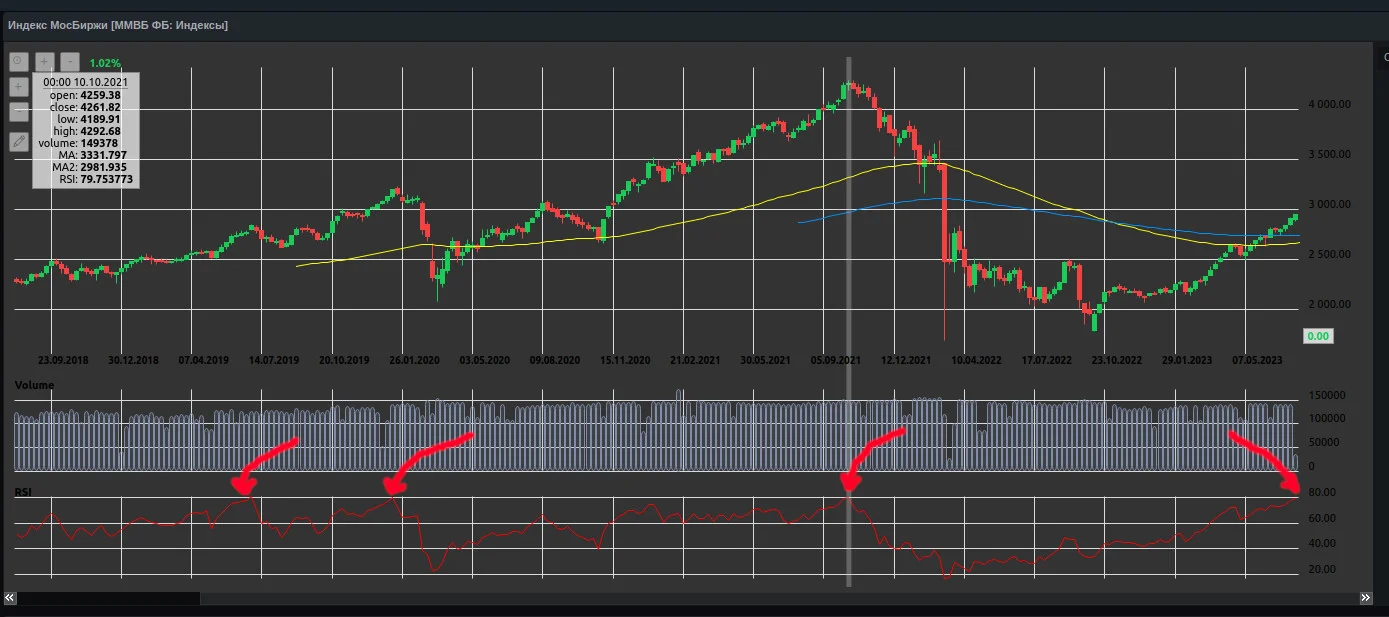Click the plus button right of the circle icon

(45, 62)
